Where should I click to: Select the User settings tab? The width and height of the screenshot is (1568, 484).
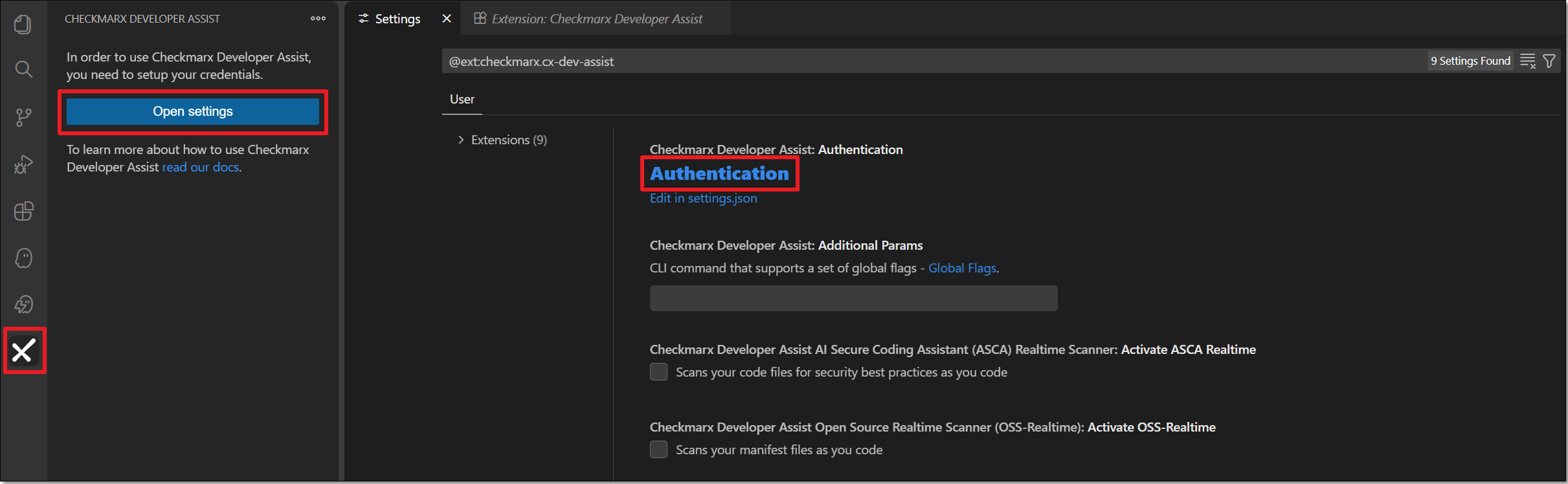pos(462,99)
